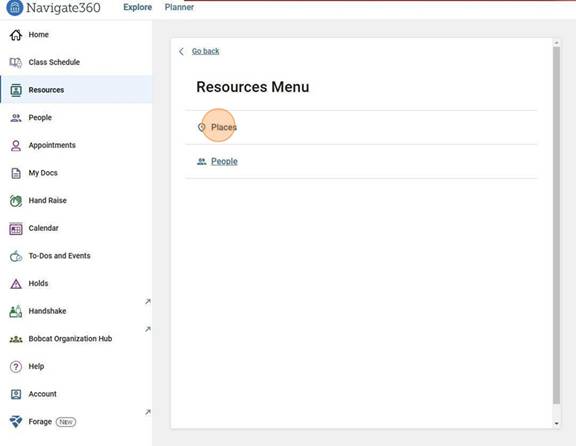
Task: Click the Resources sidebar icon
Action: click(16, 90)
